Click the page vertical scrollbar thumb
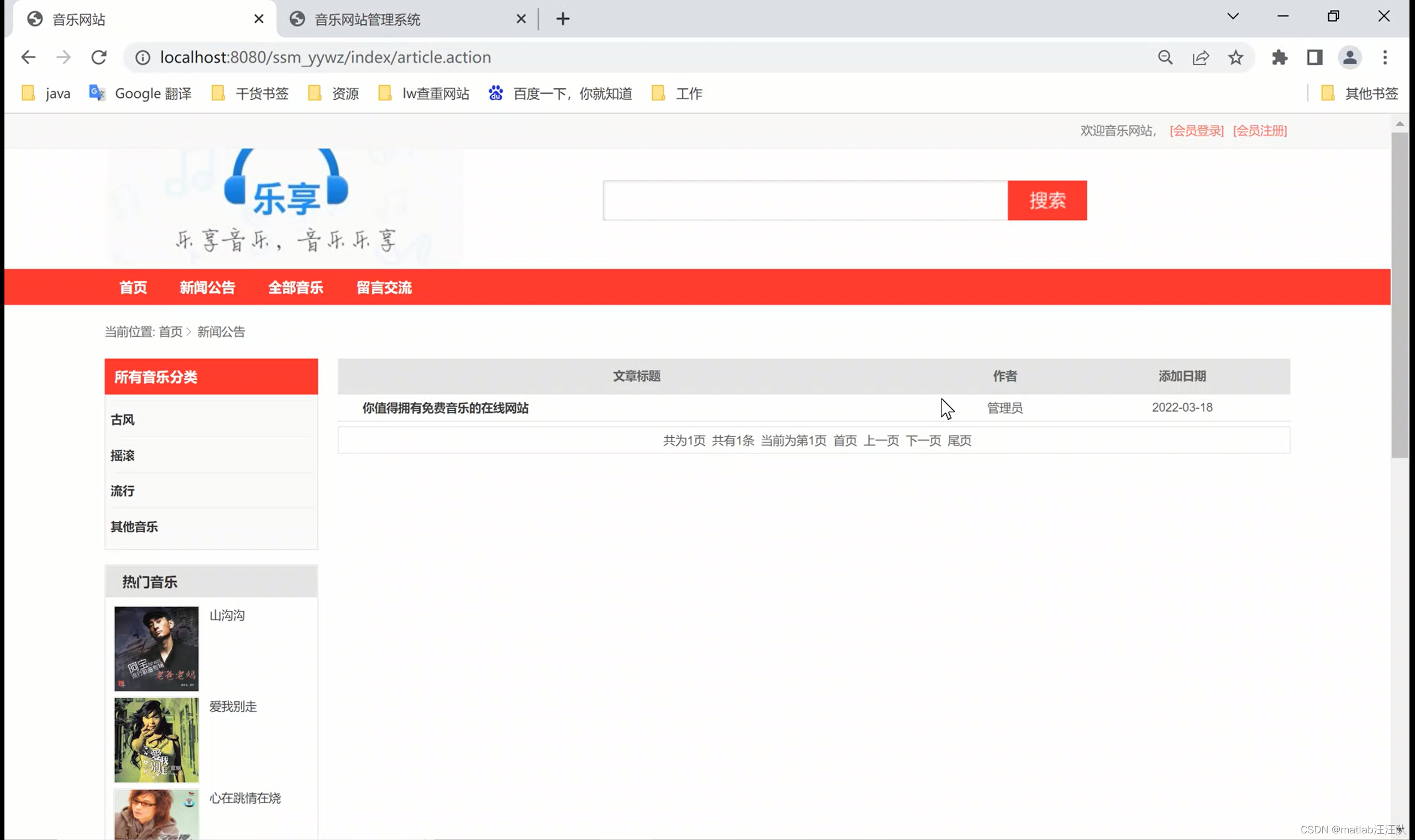 click(x=1399, y=295)
